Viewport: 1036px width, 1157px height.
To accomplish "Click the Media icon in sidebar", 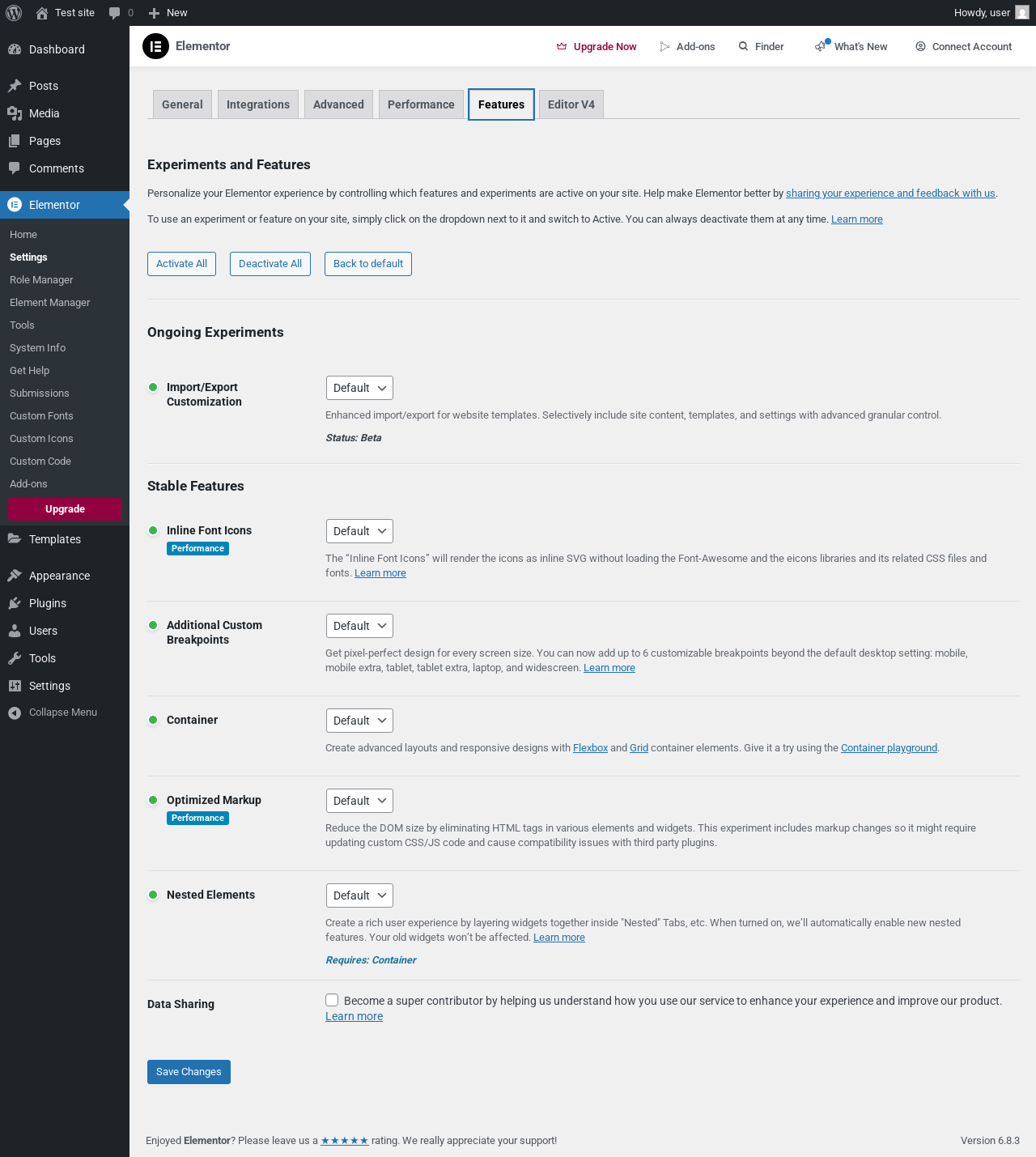I will [x=15, y=113].
